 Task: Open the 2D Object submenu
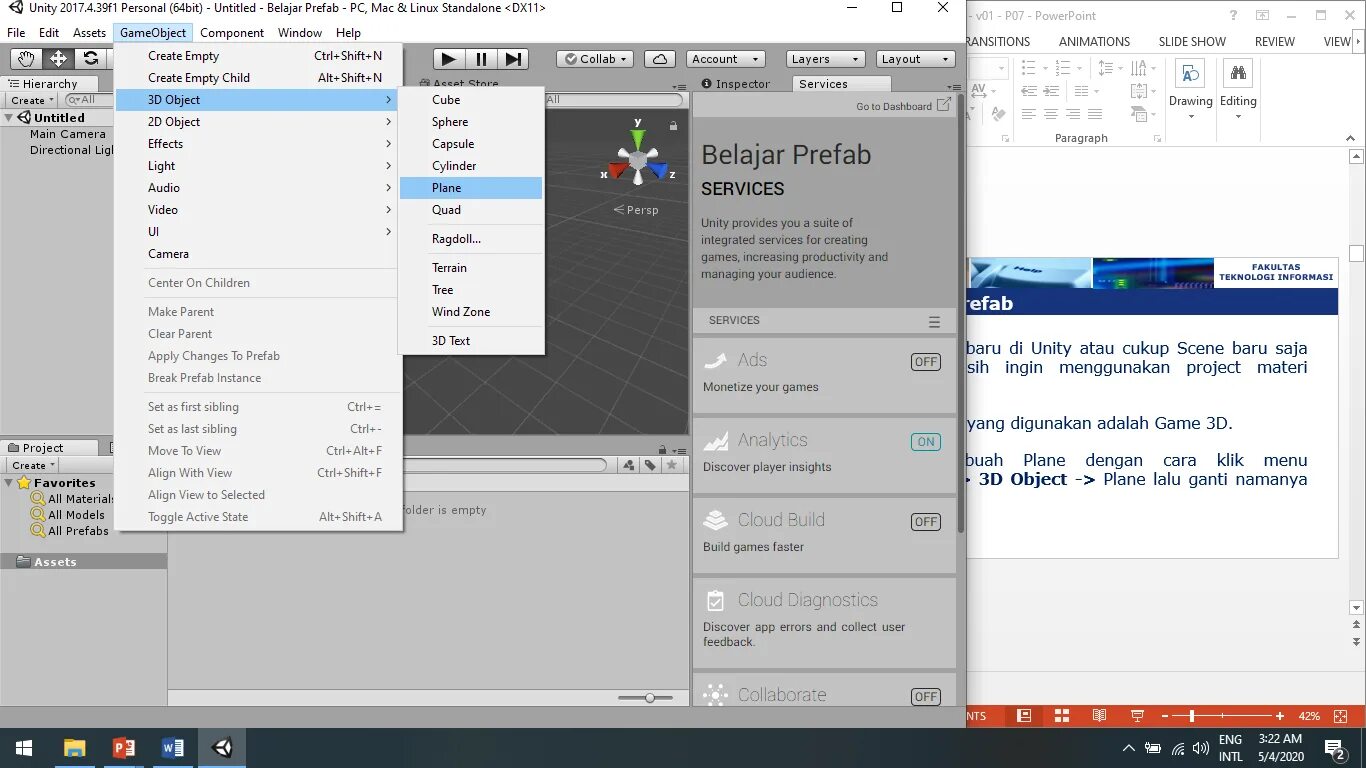(x=259, y=122)
